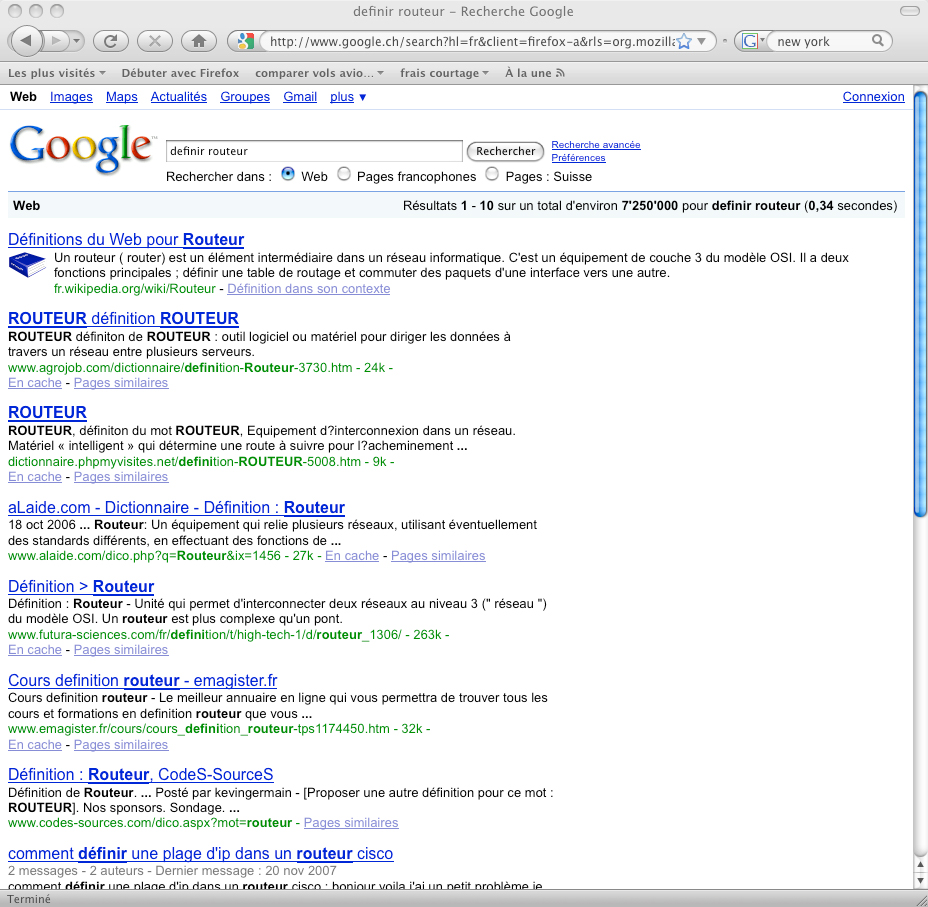Click the blue vertical scrollbar thumb
Viewport: 928px width, 907px height.
coord(920,304)
